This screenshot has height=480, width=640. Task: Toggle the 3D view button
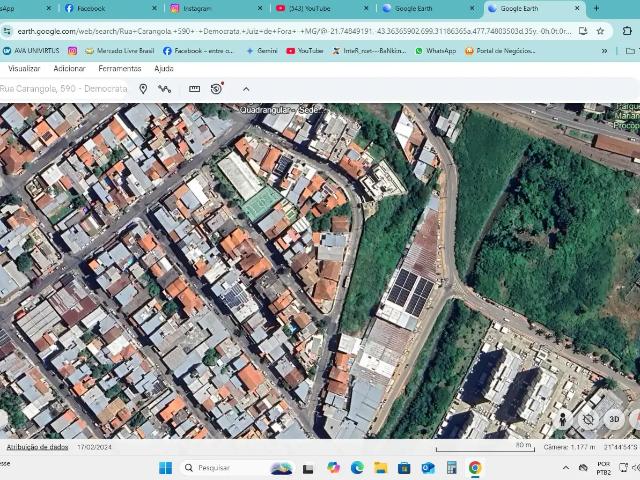[x=614, y=419]
